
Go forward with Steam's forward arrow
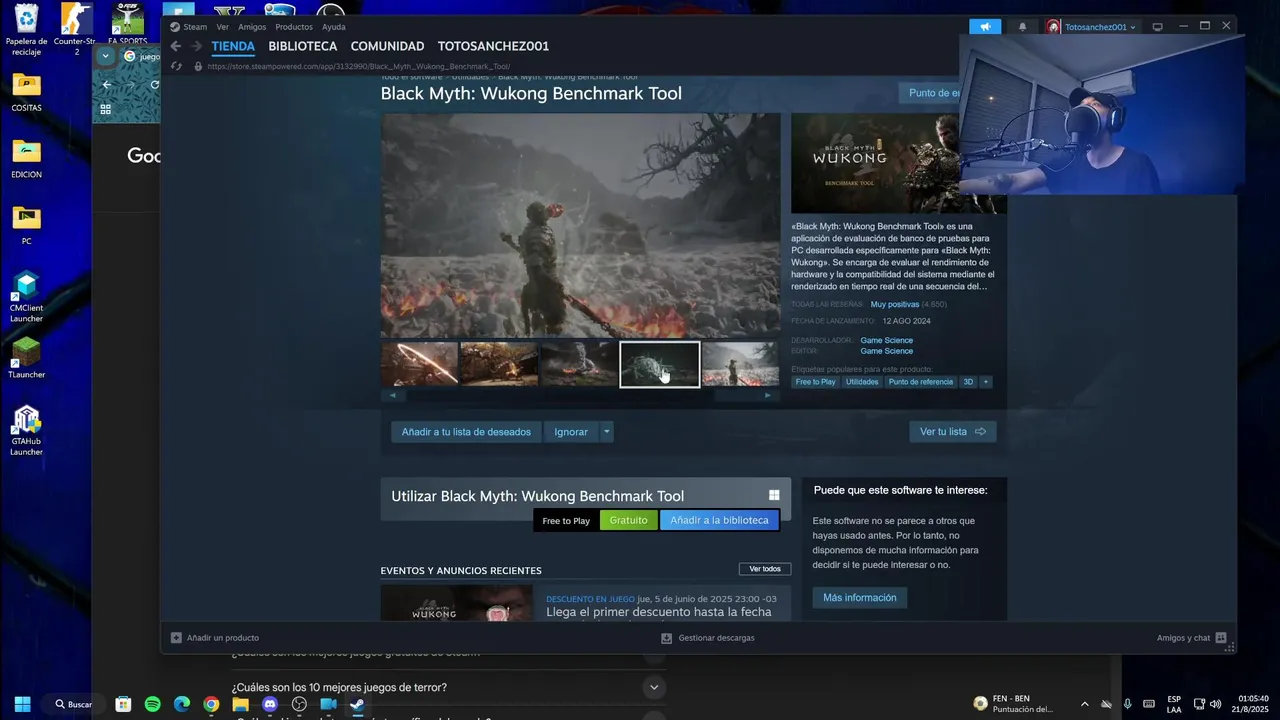tap(197, 46)
